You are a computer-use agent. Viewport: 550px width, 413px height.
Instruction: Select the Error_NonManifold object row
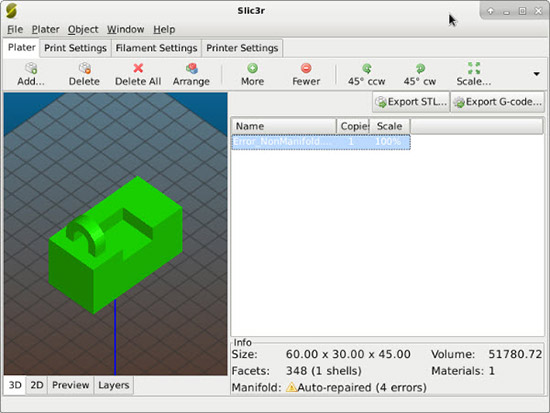pos(321,142)
